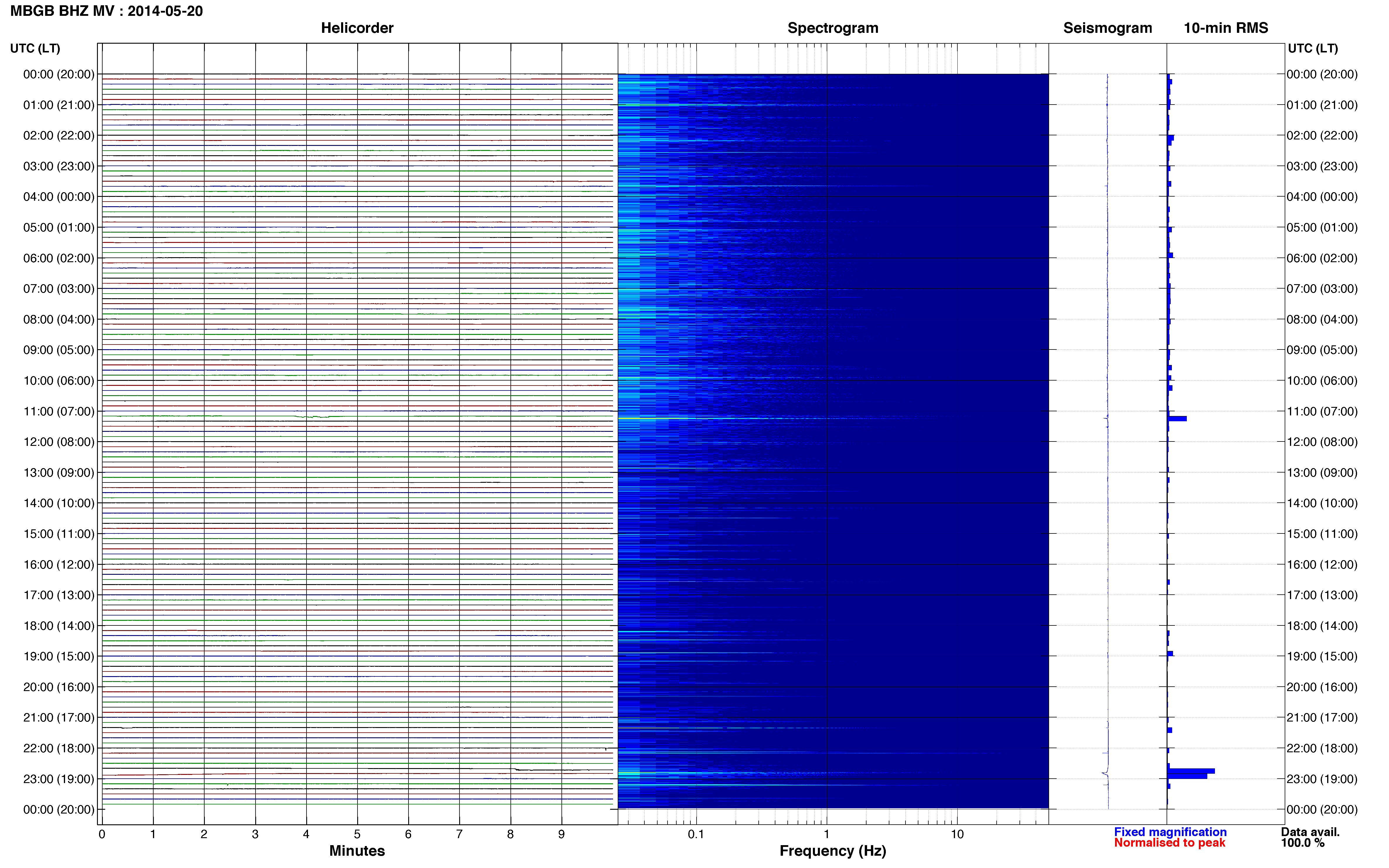Select left-axis time label 01:00 (21:00)

pyautogui.click(x=59, y=105)
